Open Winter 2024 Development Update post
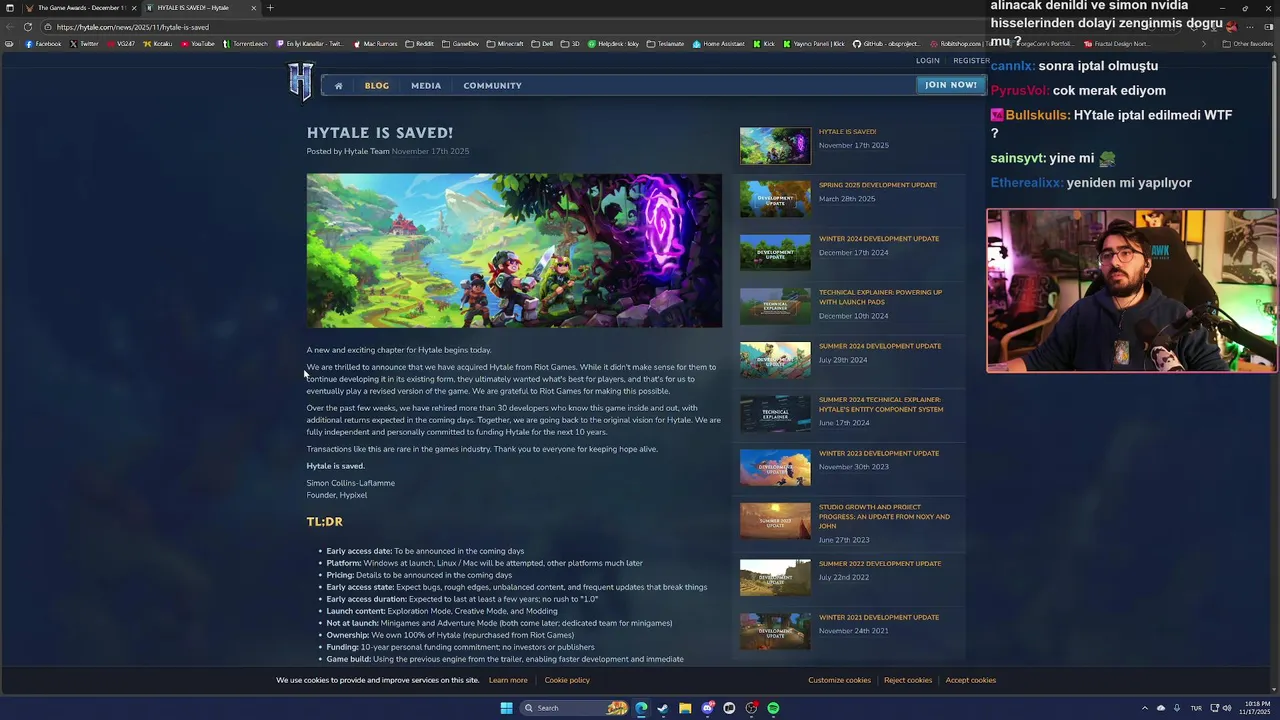The width and height of the screenshot is (1280, 720). pos(878,239)
